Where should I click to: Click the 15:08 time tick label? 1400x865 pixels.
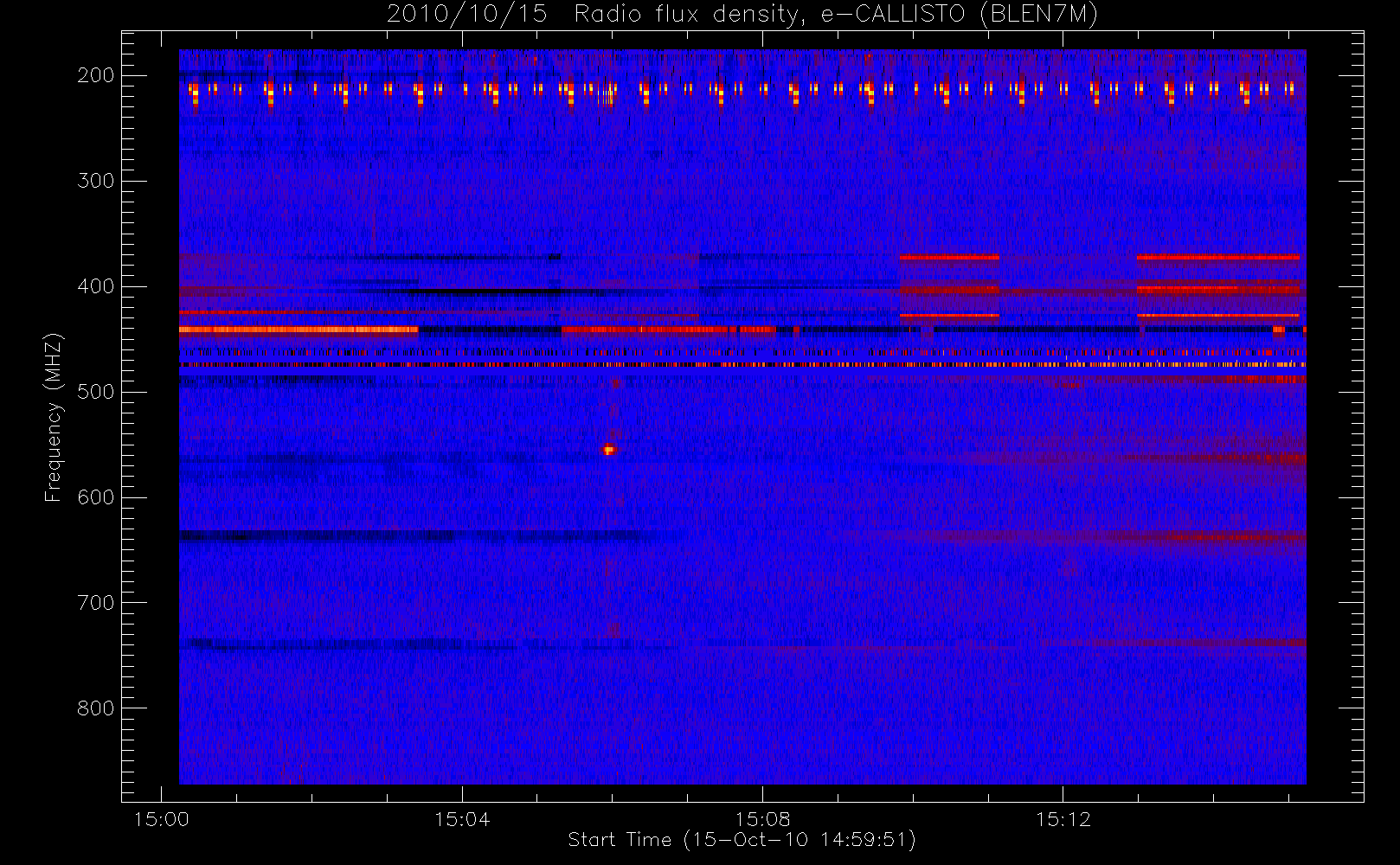tap(762, 819)
